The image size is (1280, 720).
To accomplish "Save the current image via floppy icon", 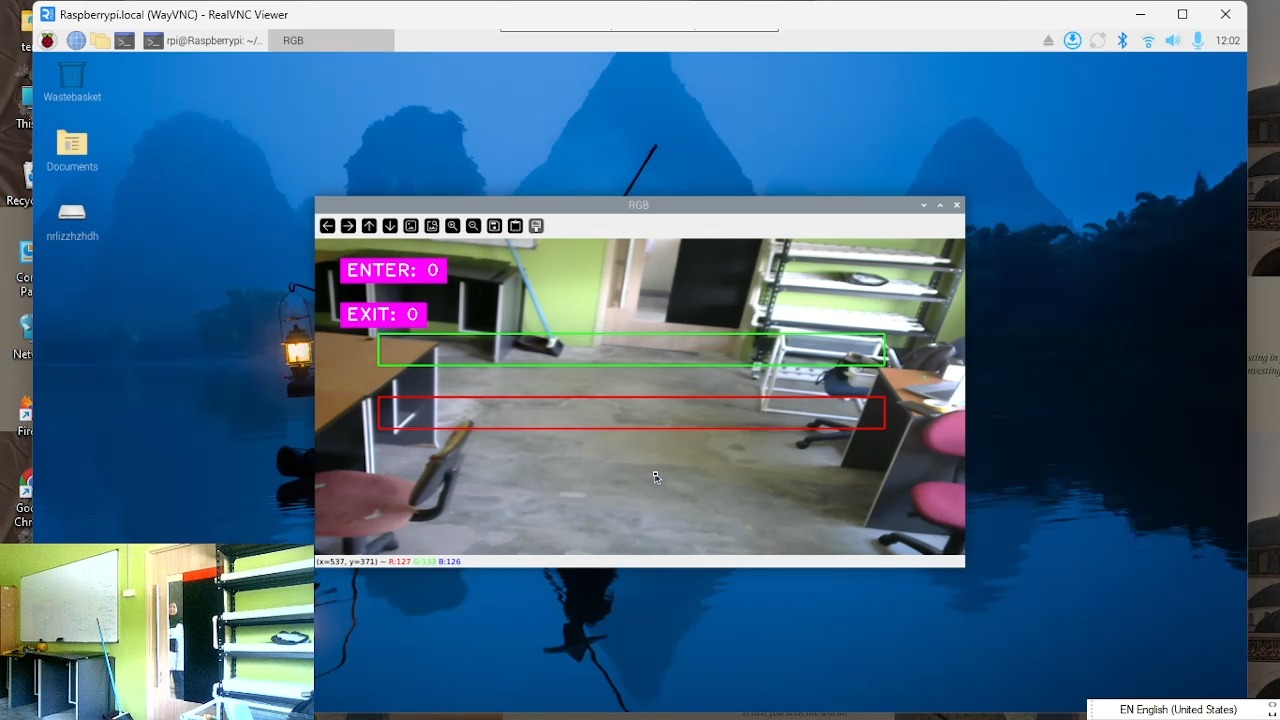I will 495,226.
